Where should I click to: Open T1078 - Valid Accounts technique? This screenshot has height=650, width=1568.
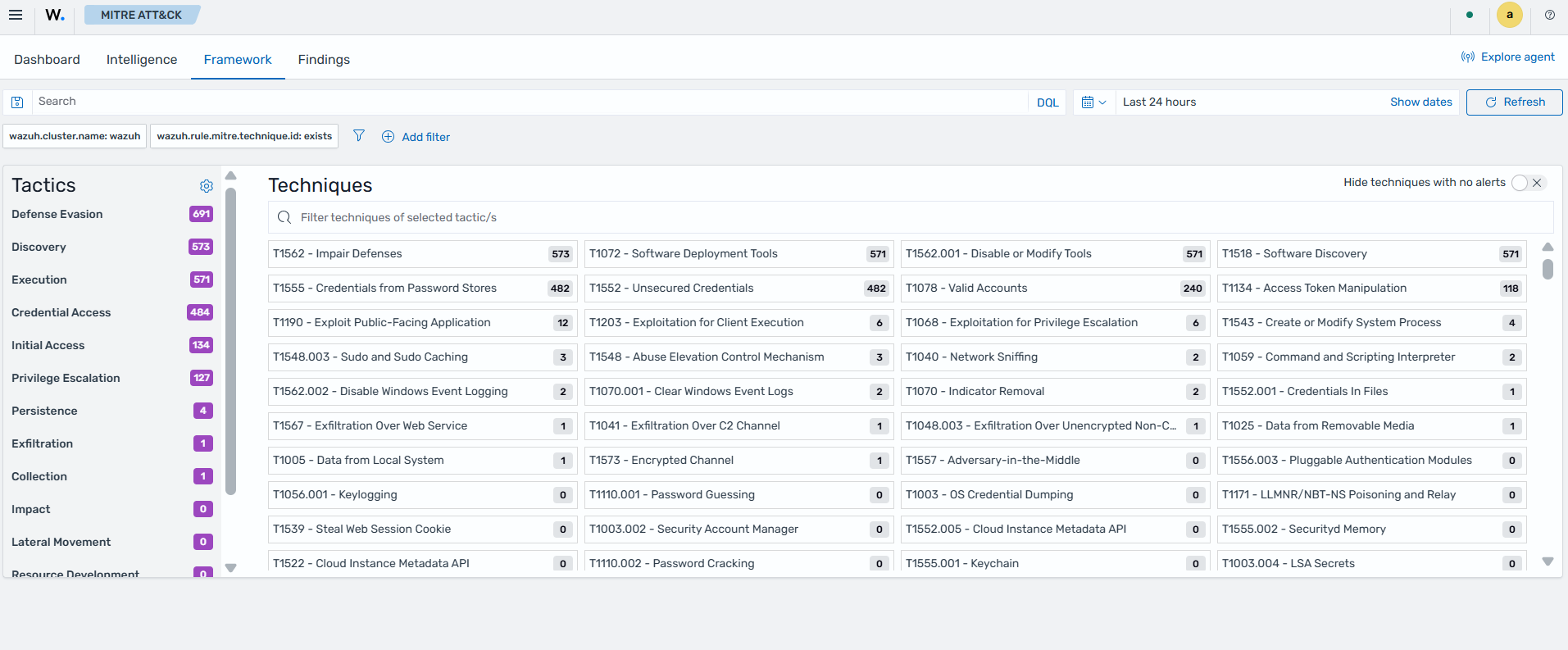point(1056,289)
